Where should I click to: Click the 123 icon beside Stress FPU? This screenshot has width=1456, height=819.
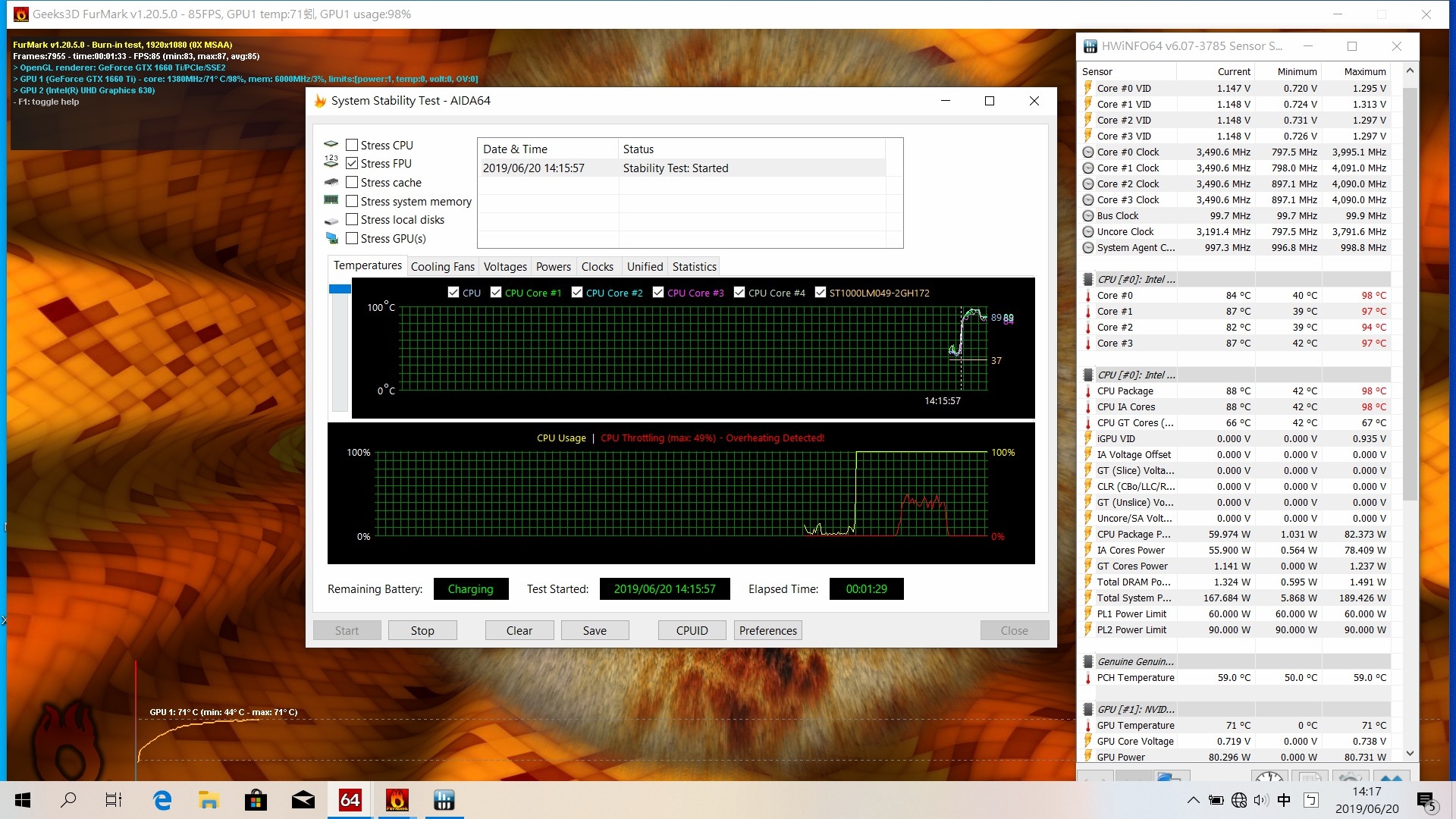pyautogui.click(x=331, y=162)
